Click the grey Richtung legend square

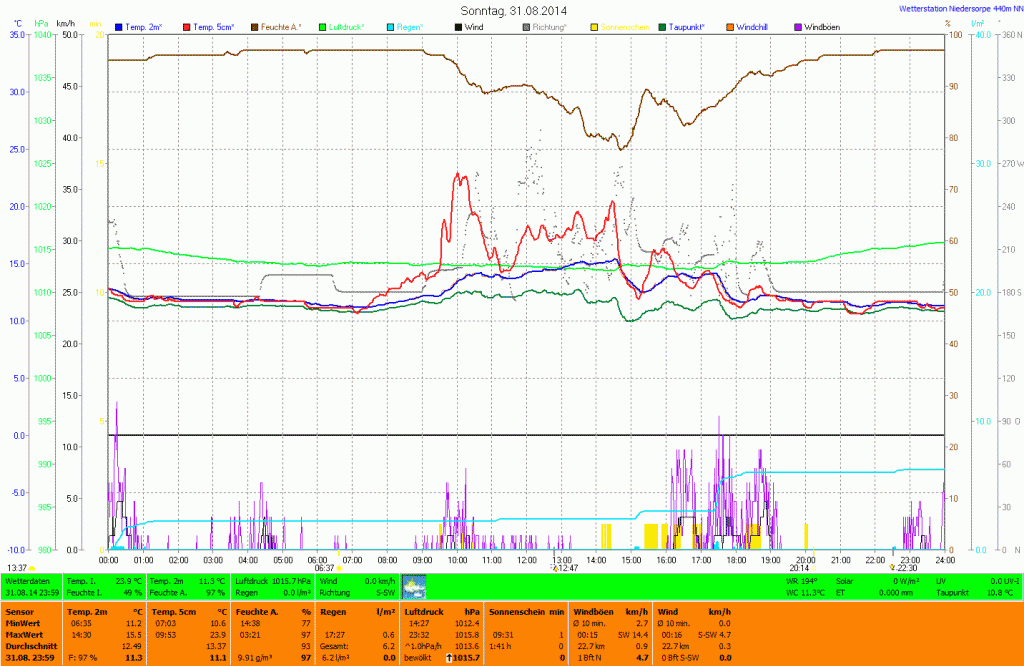pyautogui.click(x=527, y=26)
